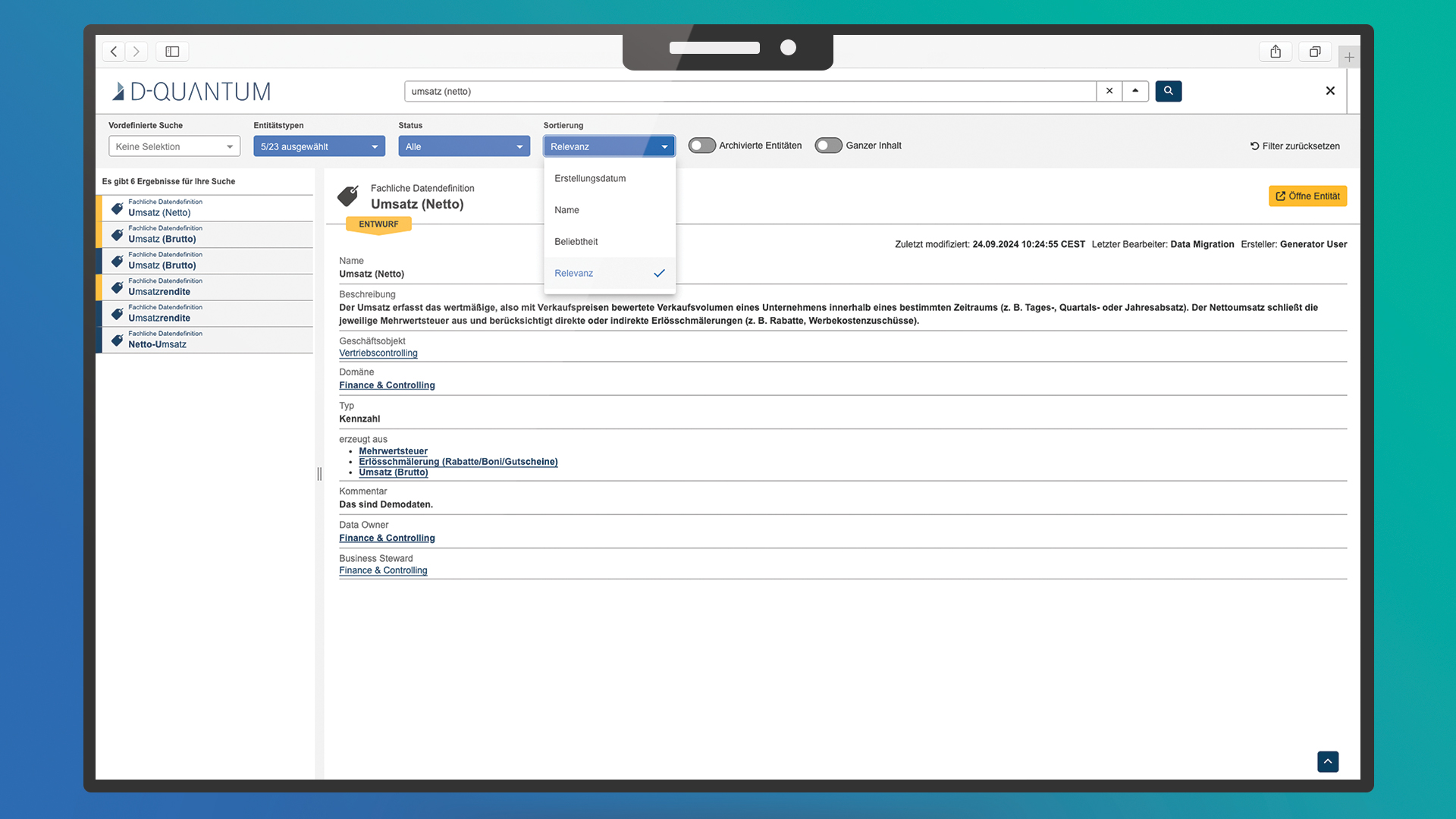
Task: Click the panel splitter drag handle
Action: pyautogui.click(x=319, y=474)
